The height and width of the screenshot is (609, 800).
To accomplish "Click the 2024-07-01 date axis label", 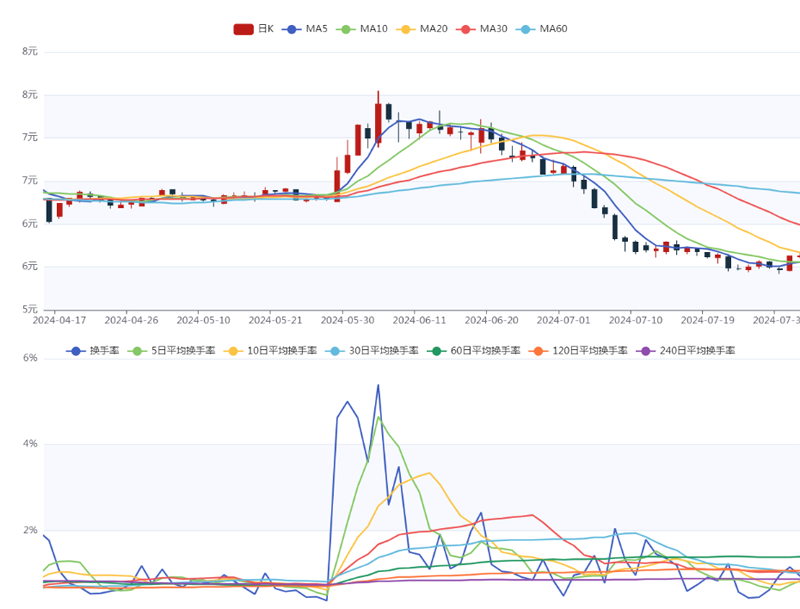I will 564,320.
